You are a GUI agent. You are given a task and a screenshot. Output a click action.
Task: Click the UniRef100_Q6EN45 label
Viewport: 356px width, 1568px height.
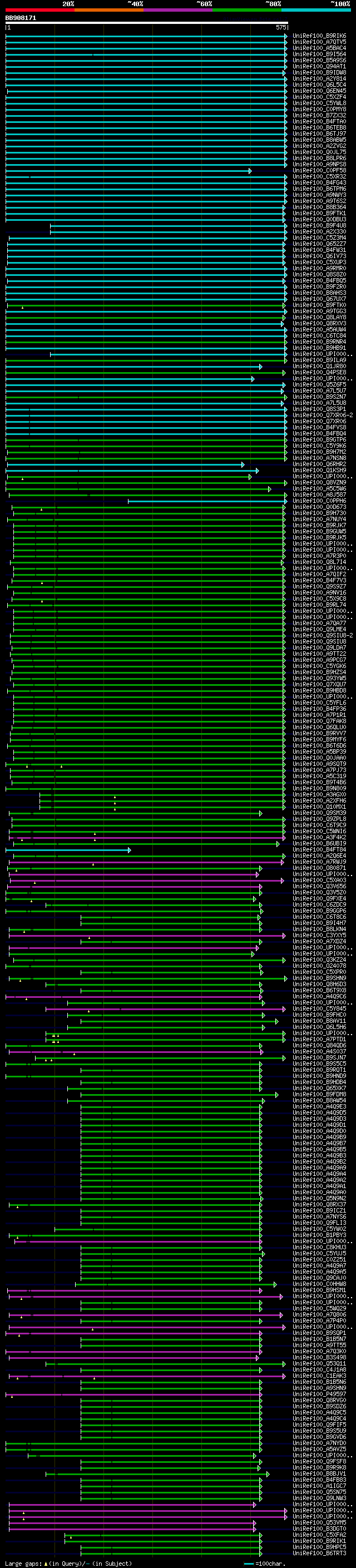[319, 91]
